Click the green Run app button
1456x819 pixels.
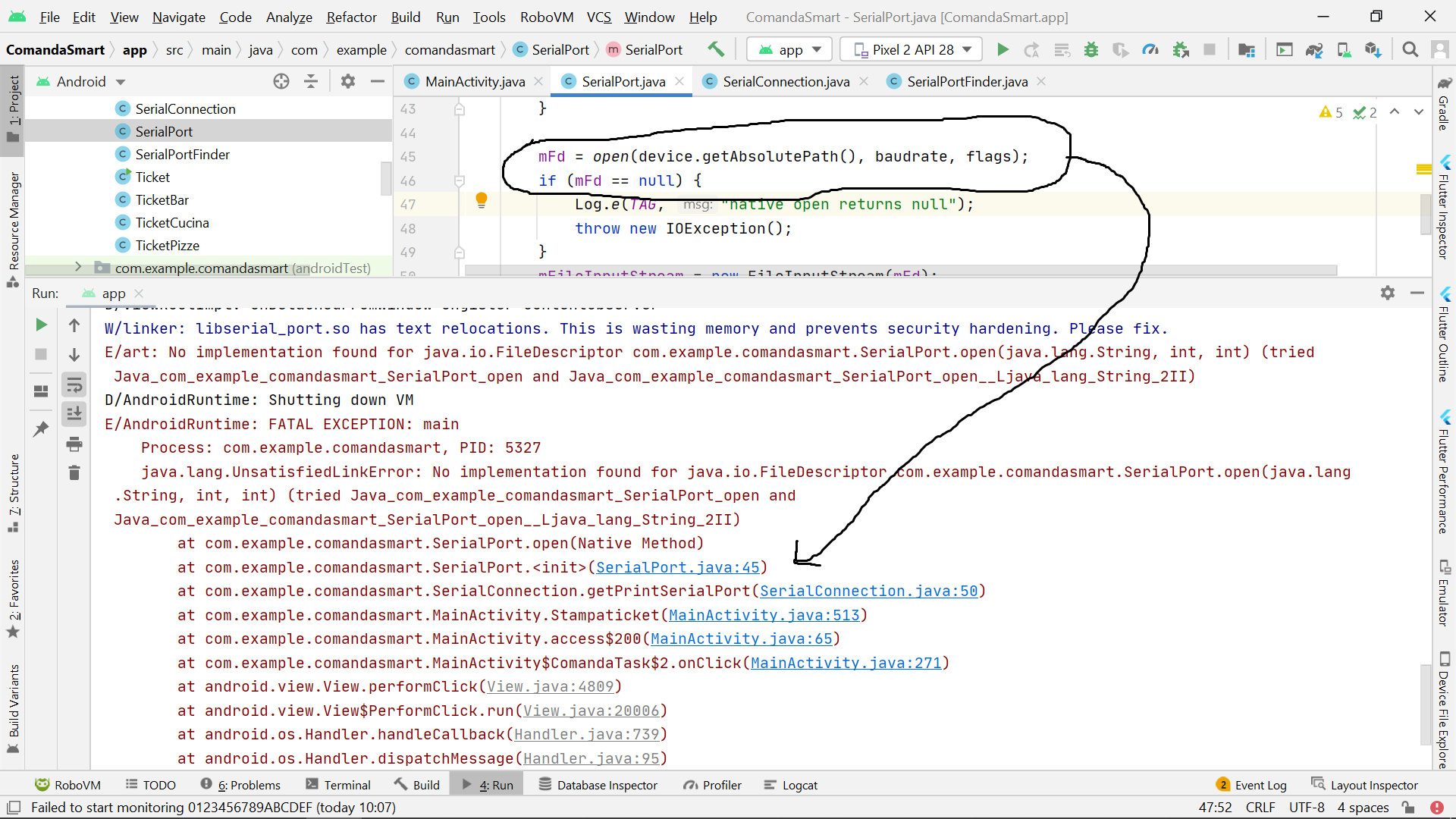1003,50
